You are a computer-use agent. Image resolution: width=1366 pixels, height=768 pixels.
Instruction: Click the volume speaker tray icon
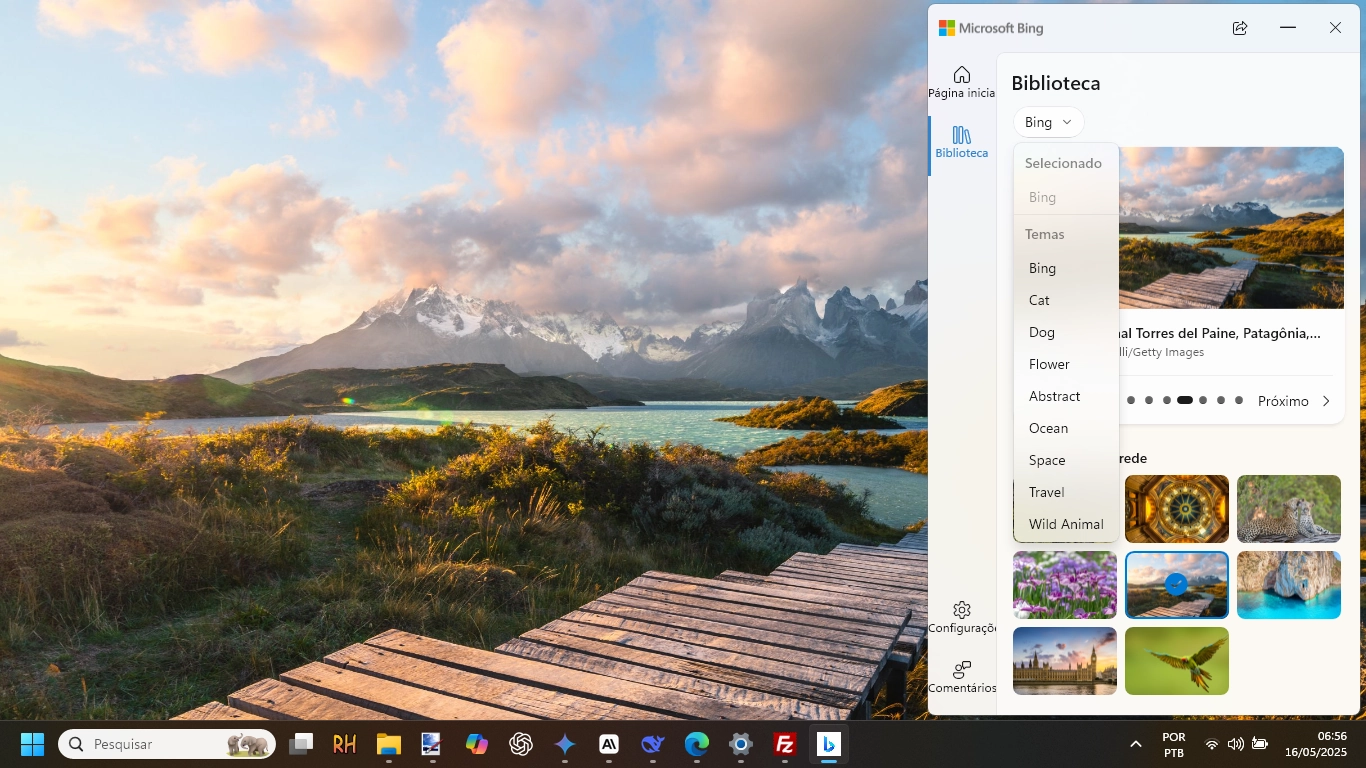tap(1236, 744)
